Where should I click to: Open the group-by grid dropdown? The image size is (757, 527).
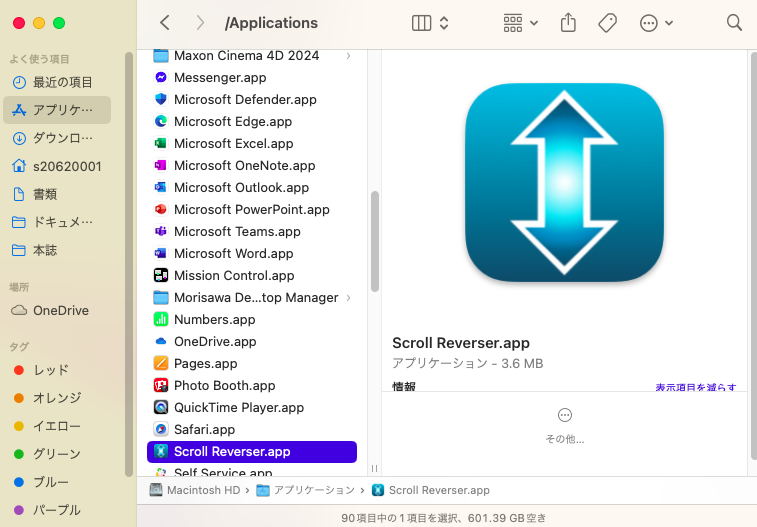coord(520,23)
